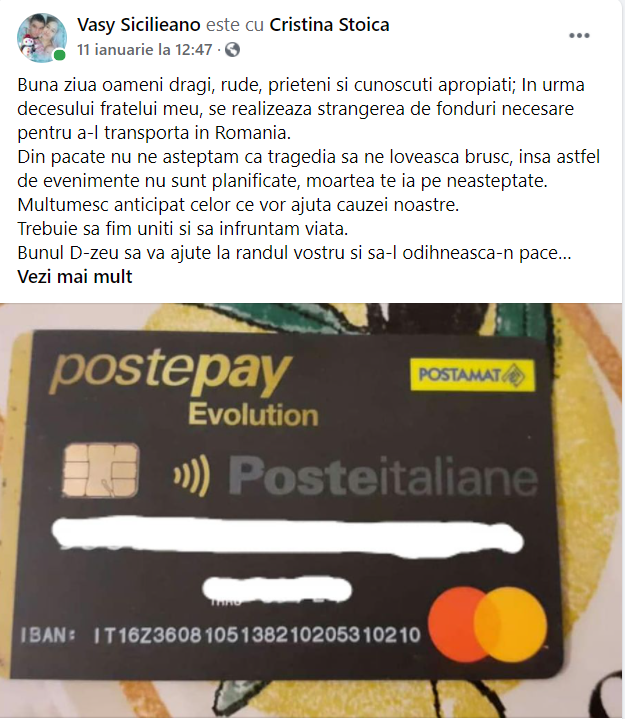Click the grey Posteitaliane wordmark
Image resolution: width=625 pixels, height=719 pixels.
(x=383, y=477)
